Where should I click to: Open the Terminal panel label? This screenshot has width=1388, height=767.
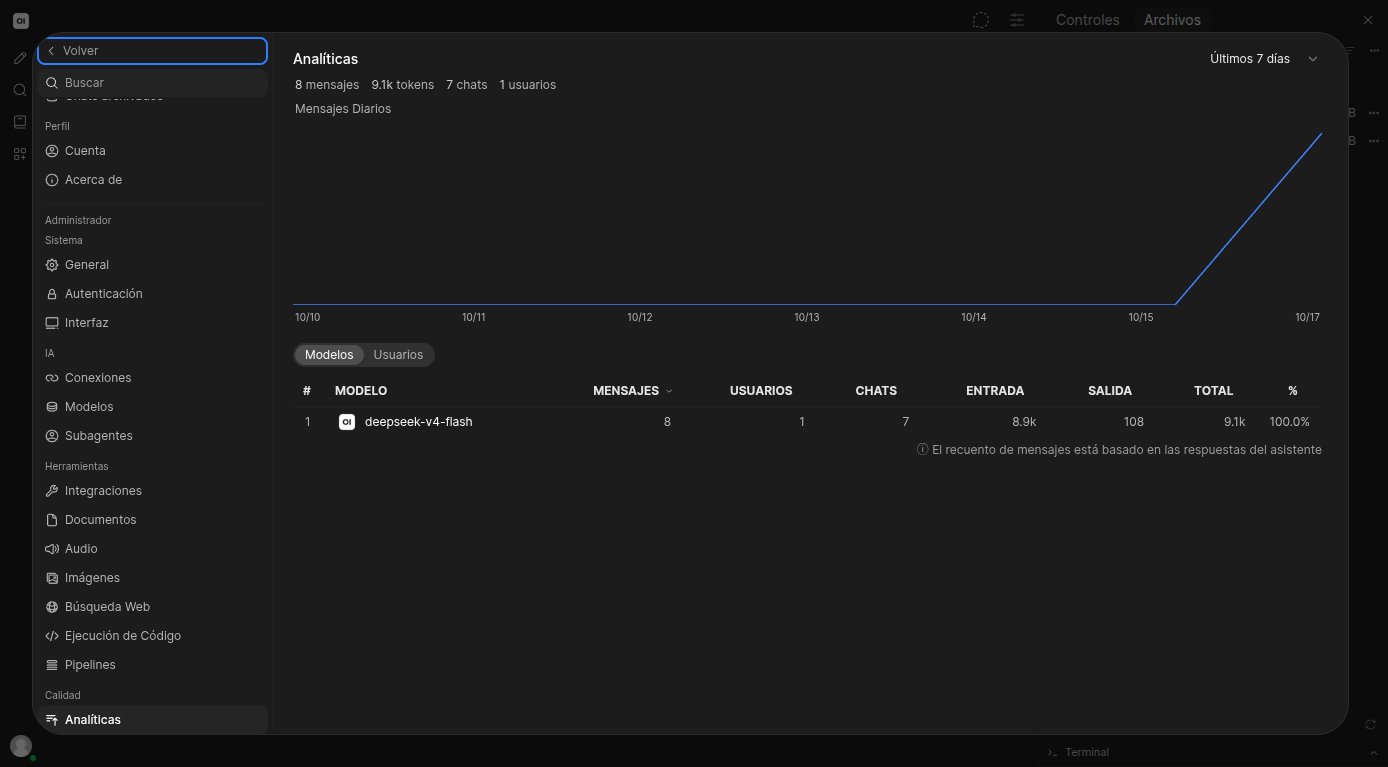click(x=1087, y=752)
